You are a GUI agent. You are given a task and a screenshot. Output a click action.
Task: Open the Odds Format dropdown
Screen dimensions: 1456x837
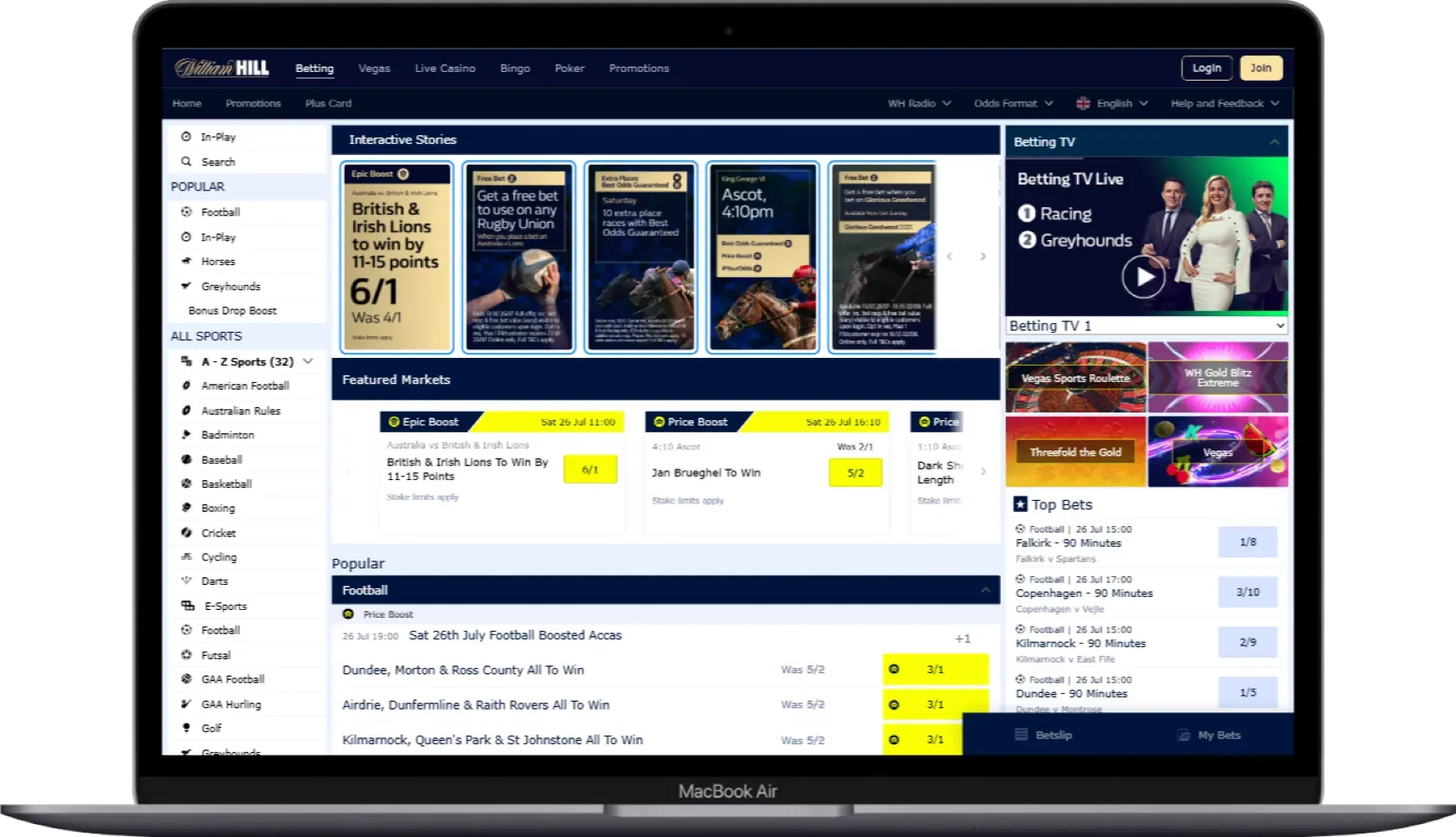coord(1013,103)
